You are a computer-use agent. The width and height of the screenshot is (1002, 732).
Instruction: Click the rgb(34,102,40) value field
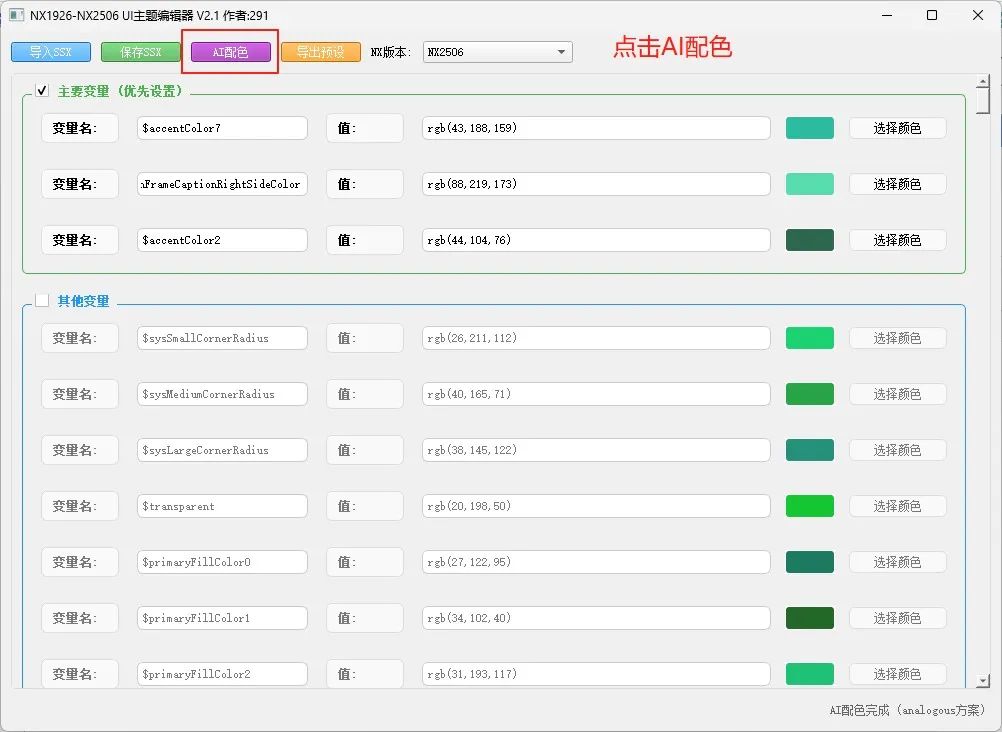click(x=596, y=618)
